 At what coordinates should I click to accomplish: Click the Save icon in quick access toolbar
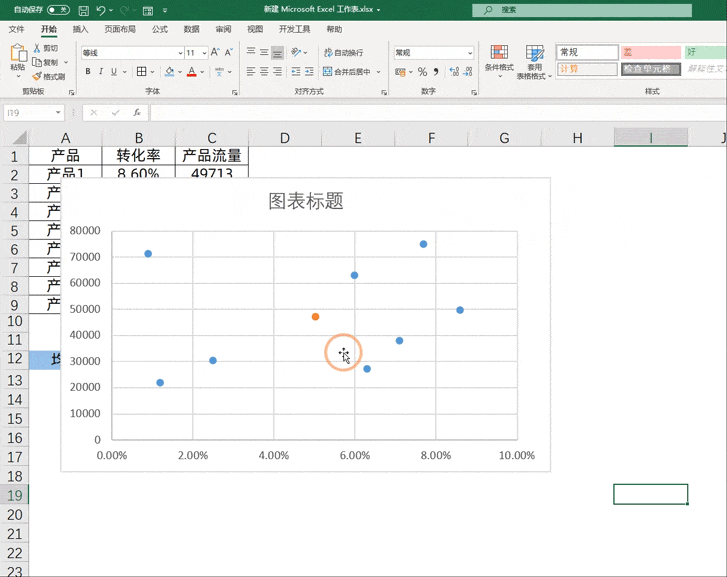82,10
